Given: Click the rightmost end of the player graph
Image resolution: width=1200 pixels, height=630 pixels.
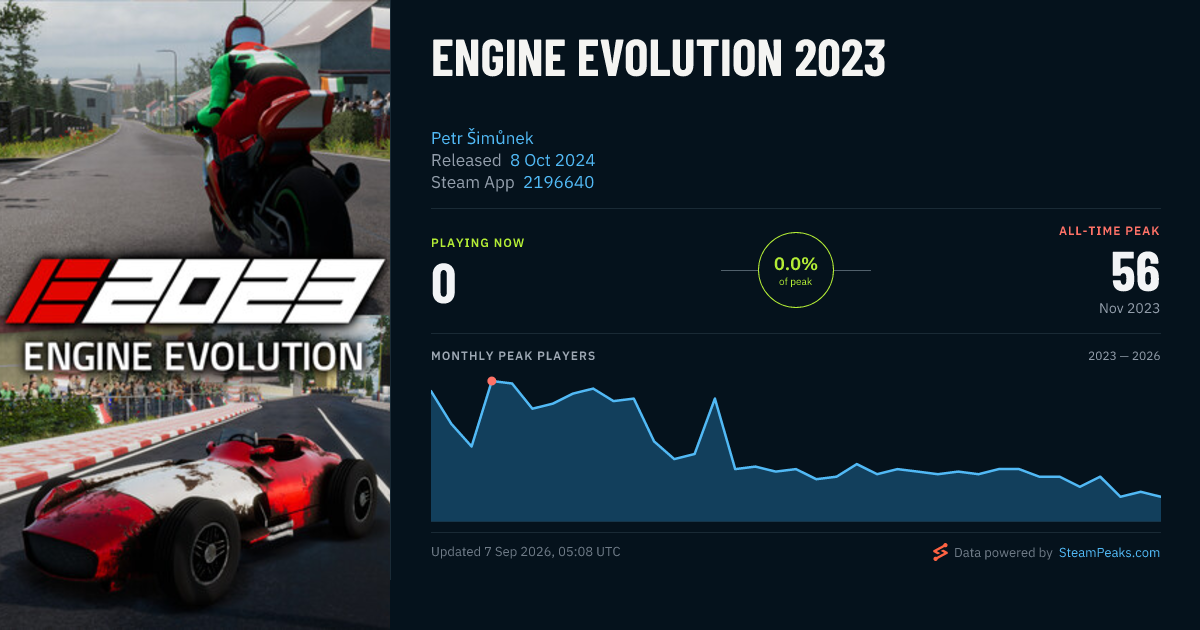Looking at the screenshot, I should point(1159,496).
